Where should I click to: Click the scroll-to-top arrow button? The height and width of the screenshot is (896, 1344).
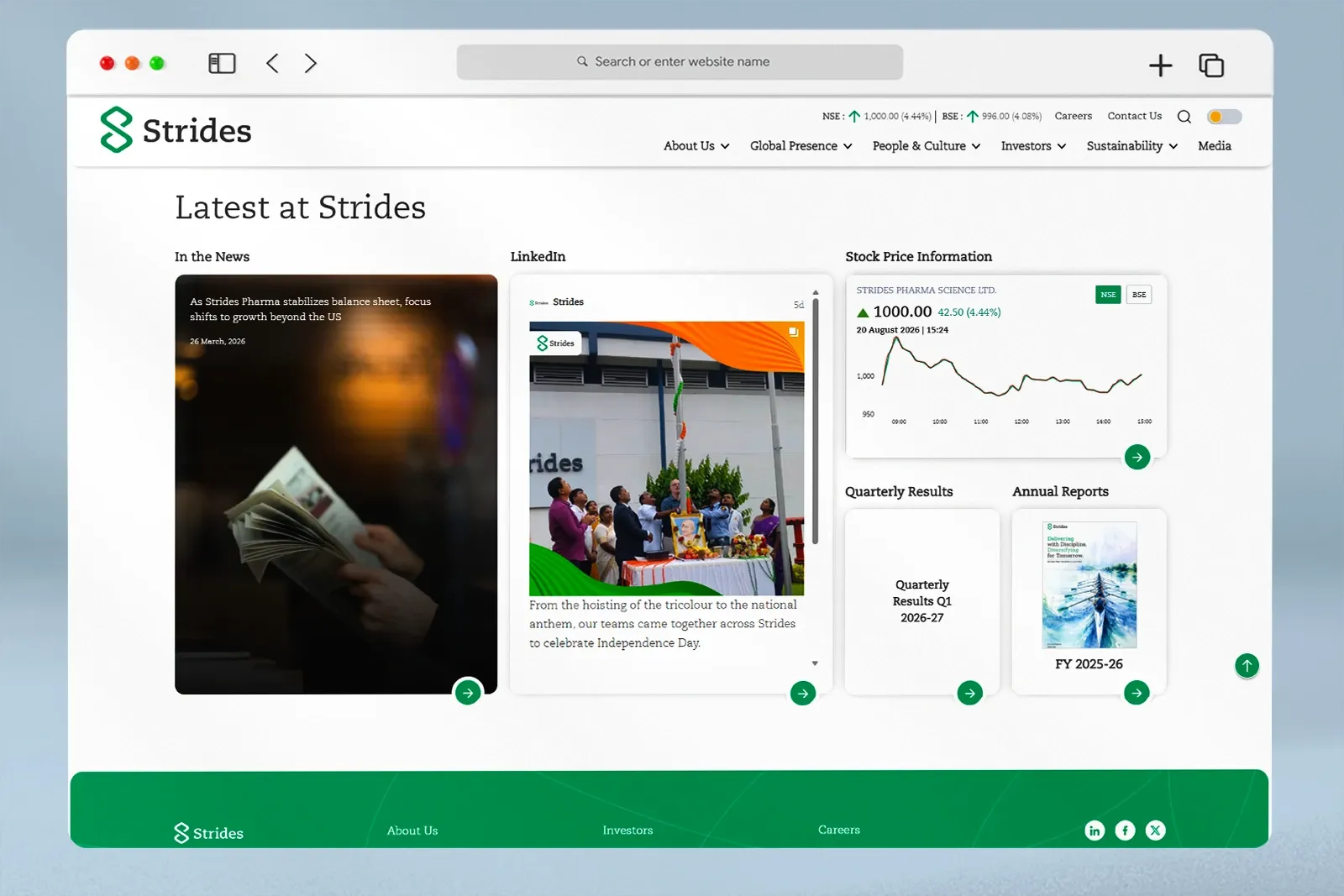pos(1247,666)
